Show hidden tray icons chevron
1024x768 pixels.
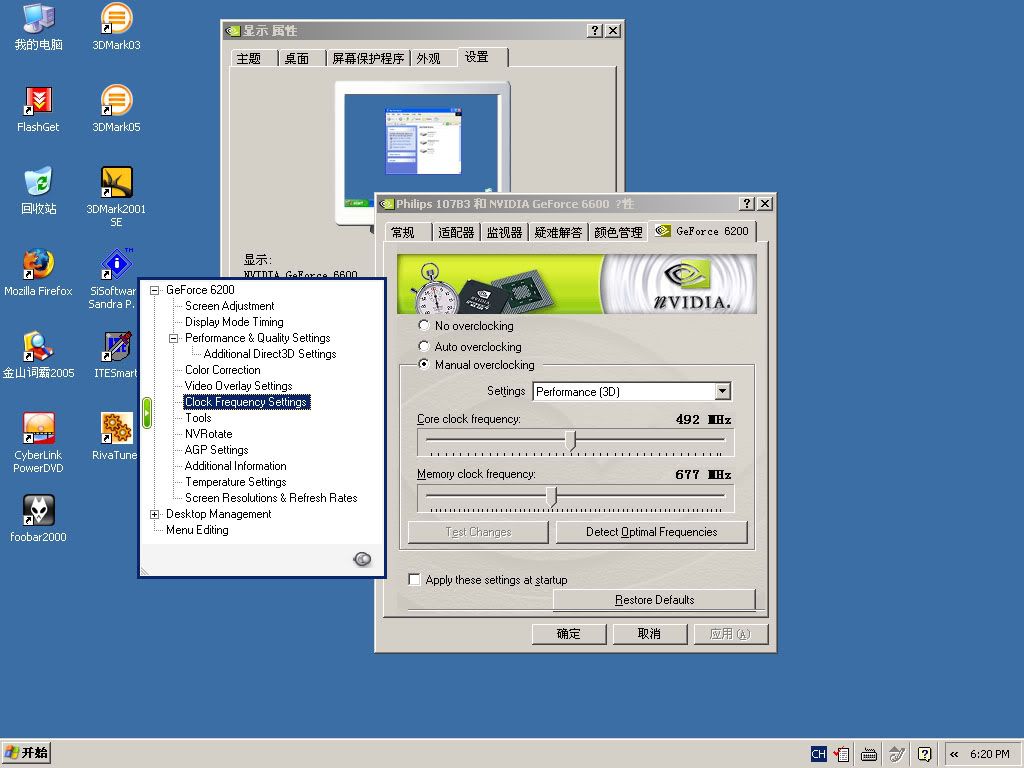(954, 754)
